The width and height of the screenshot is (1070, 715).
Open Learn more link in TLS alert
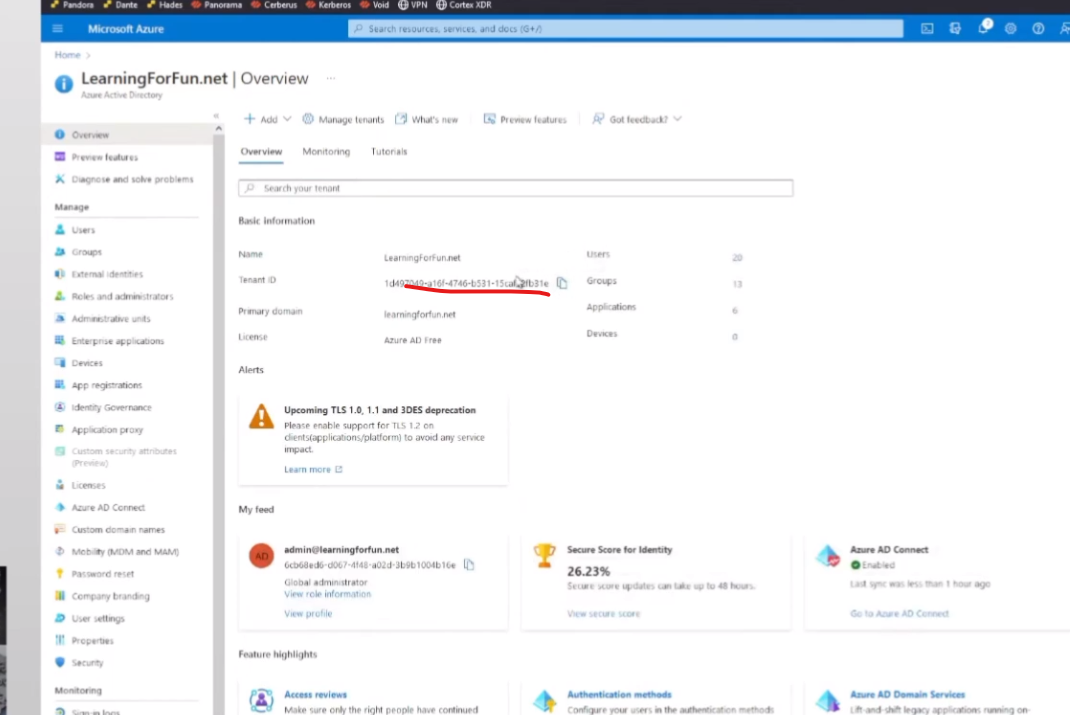click(313, 469)
